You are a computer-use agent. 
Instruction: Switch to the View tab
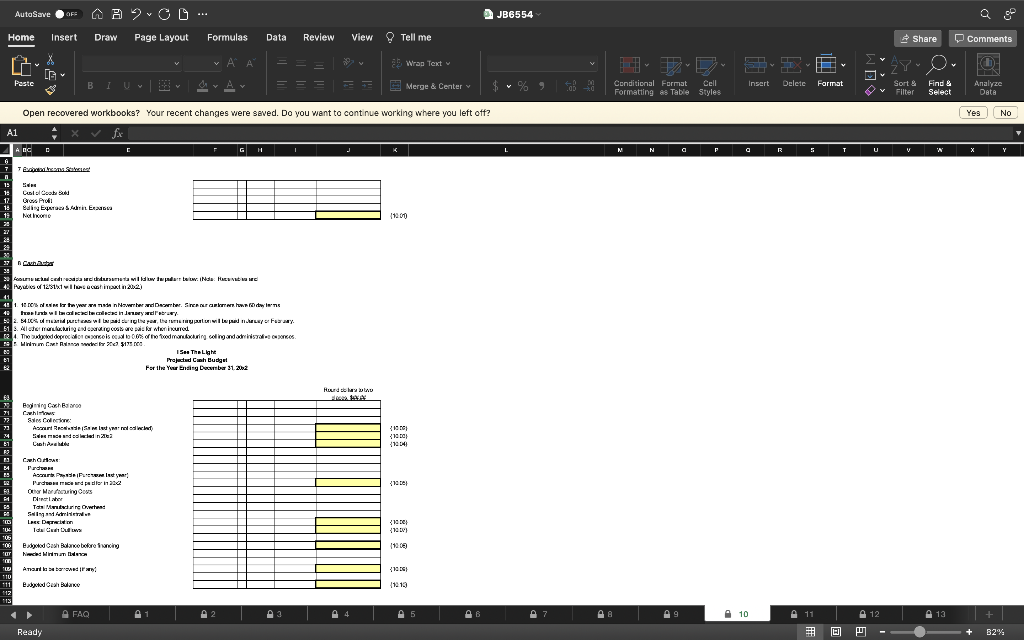coord(362,37)
